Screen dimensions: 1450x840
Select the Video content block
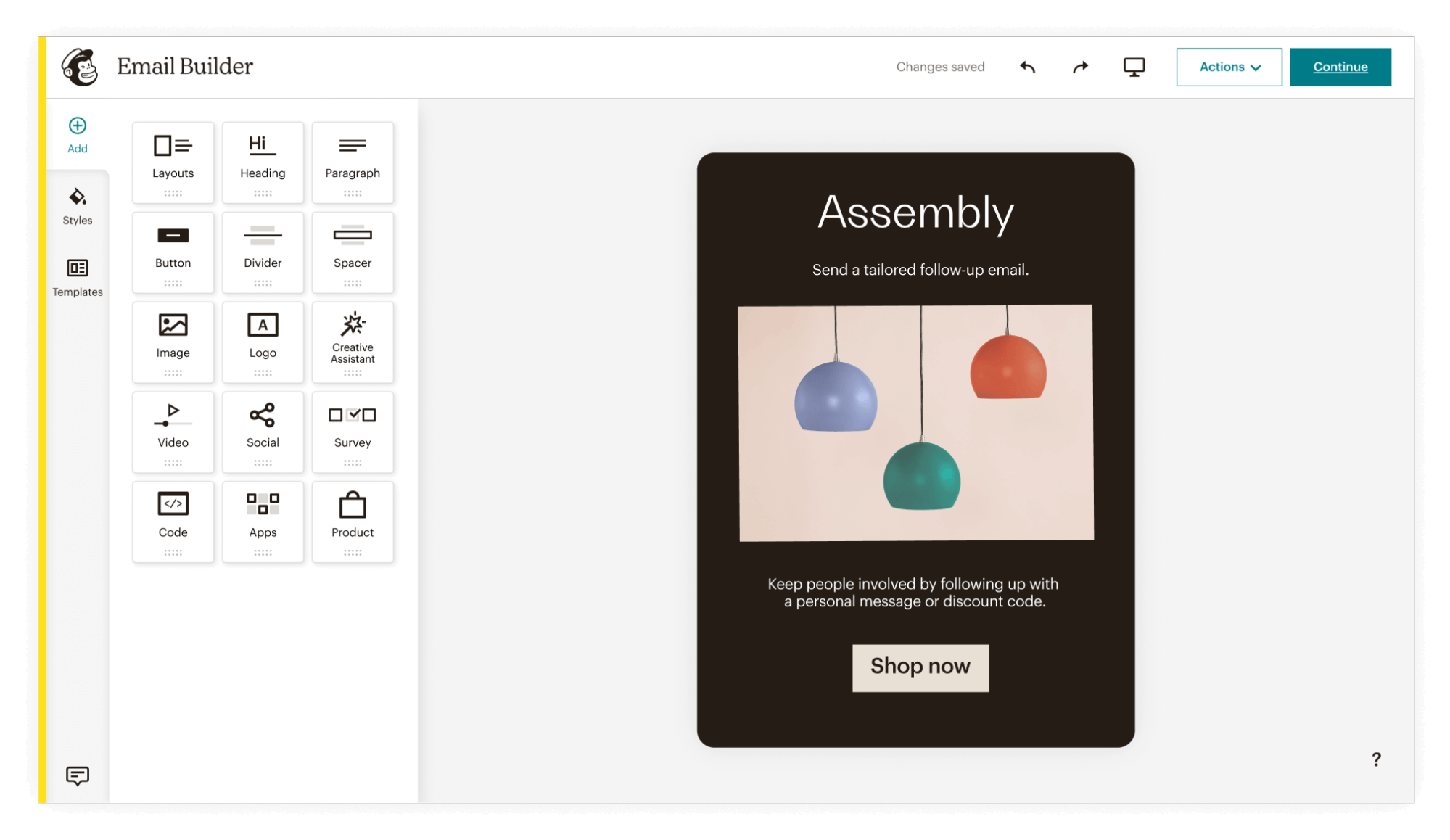tap(173, 432)
